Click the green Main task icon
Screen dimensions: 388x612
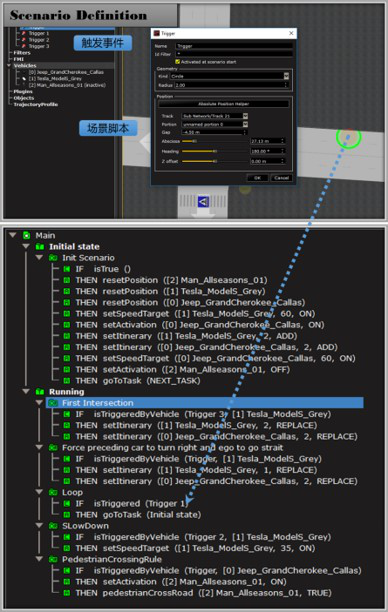[26, 235]
